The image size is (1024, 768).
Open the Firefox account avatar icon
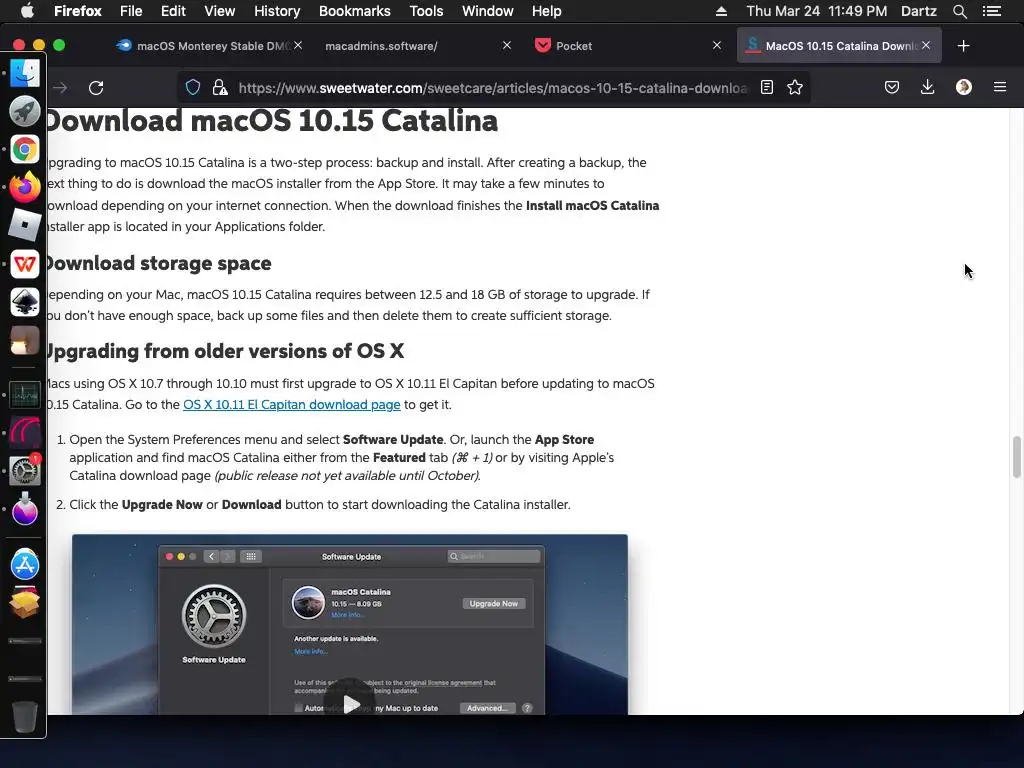coord(963,88)
